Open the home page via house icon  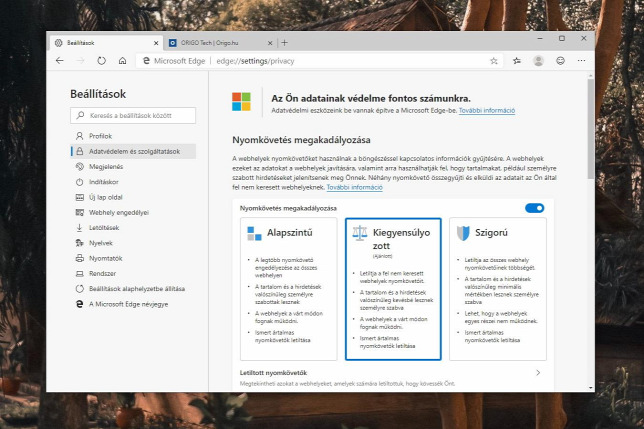[122, 61]
